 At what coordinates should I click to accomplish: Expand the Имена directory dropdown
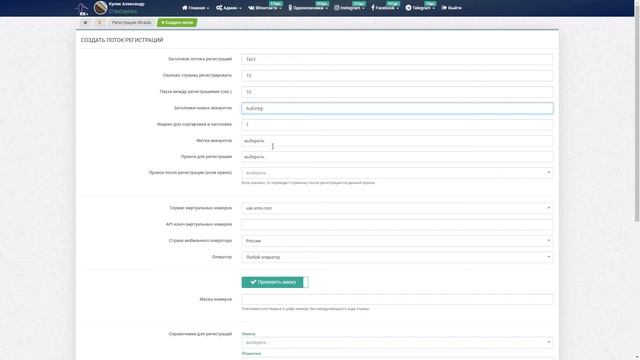click(x=397, y=342)
